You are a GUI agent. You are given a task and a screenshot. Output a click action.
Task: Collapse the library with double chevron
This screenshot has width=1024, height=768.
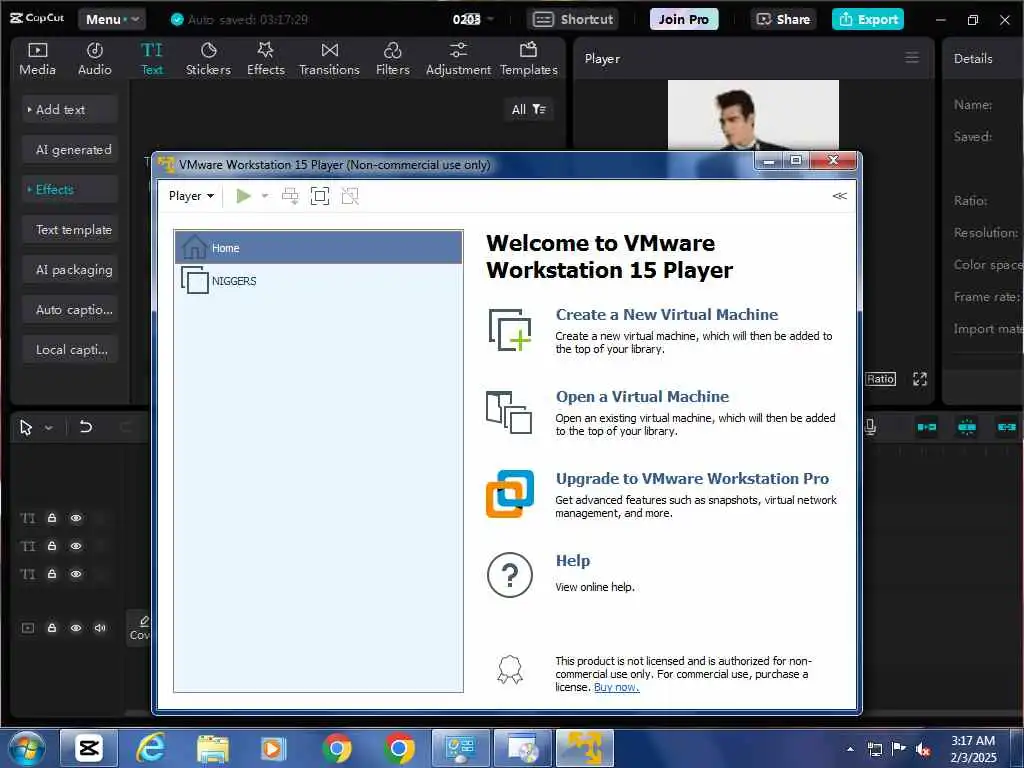tap(840, 196)
